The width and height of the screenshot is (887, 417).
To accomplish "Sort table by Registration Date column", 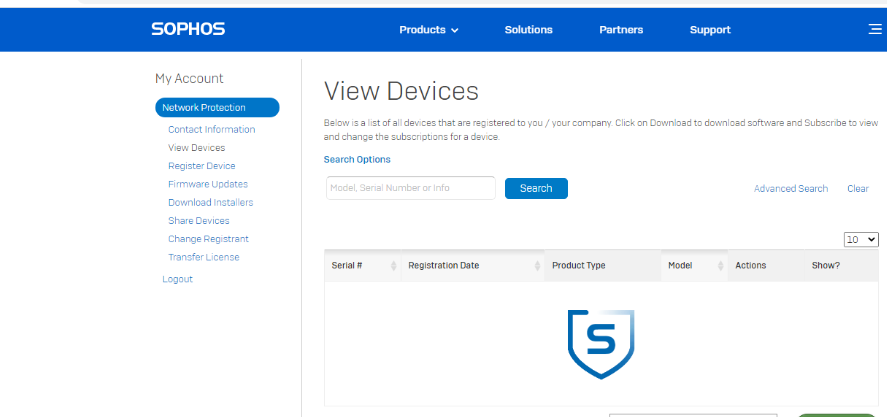I will click(472, 265).
